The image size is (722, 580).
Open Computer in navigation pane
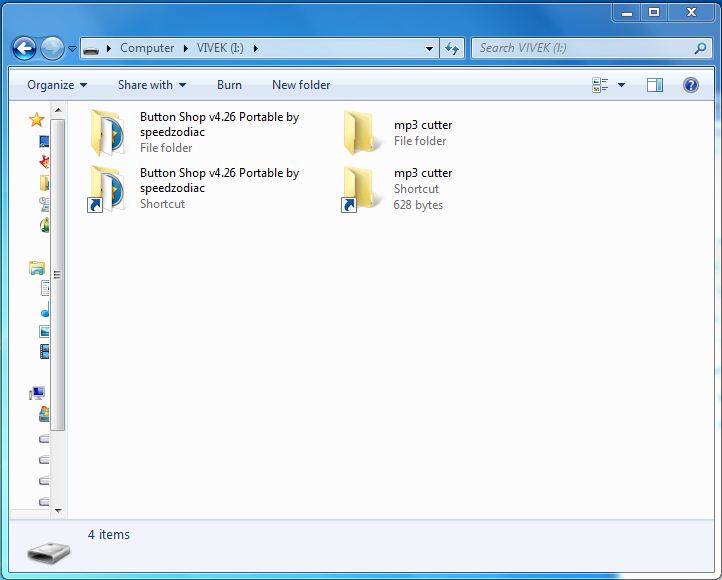[x=37, y=393]
